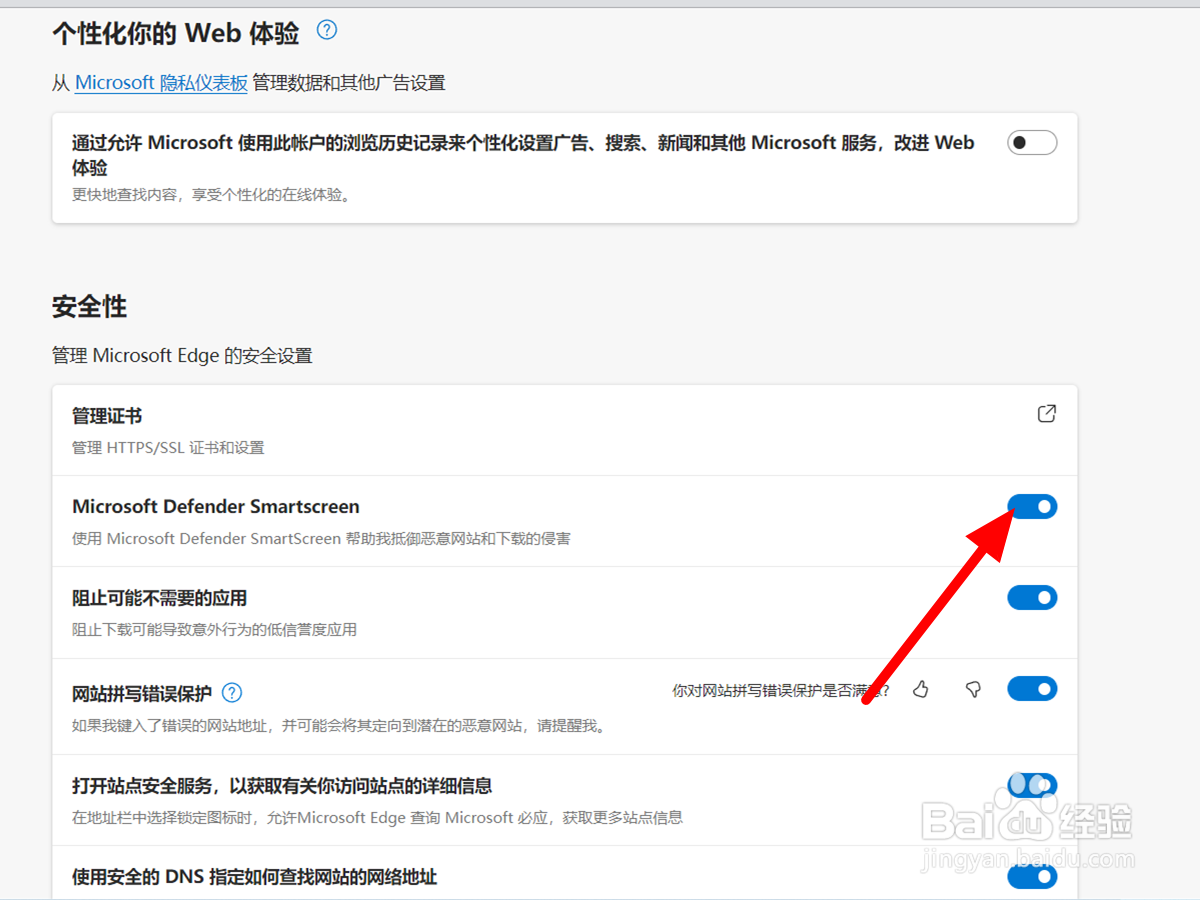The image size is (1200, 900).
Task: Open help icon beside 个性化你的 Web 体验
Action: click(x=327, y=30)
